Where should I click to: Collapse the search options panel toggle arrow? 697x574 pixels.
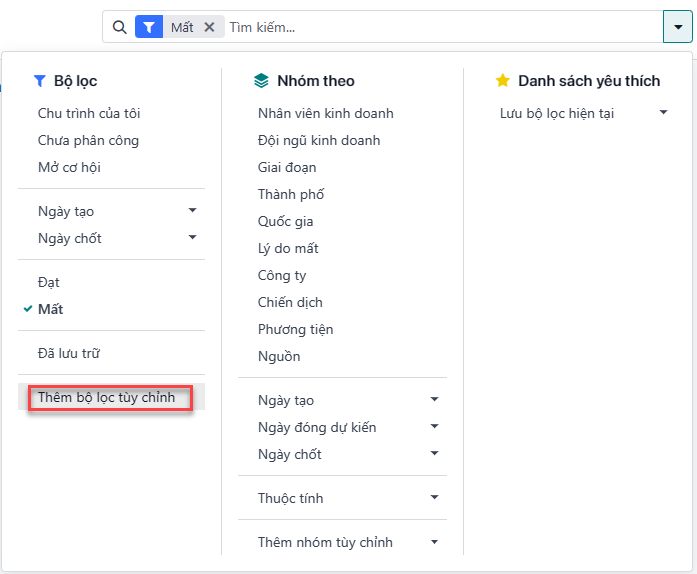(x=677, y=27)
